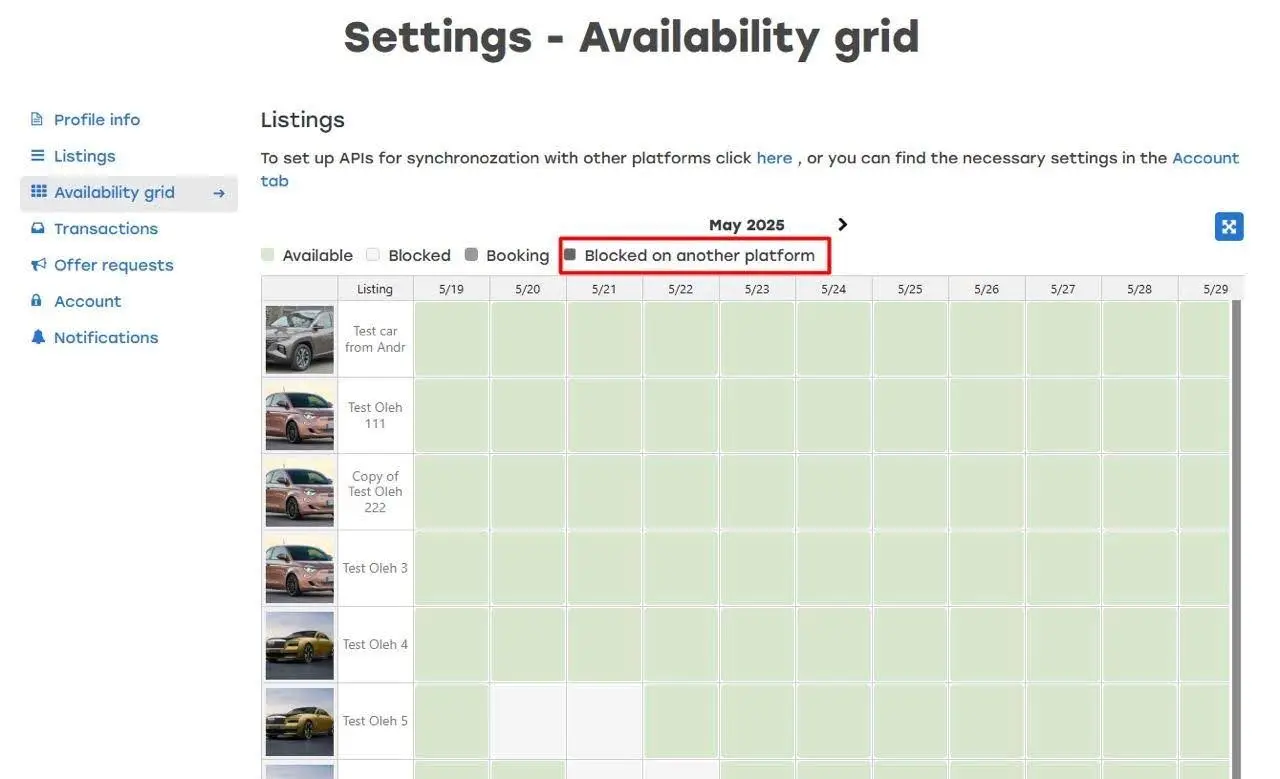1280x779 pixels.
Task: Click the blue fullscreen expand icon
Action: click(1228, 226)
